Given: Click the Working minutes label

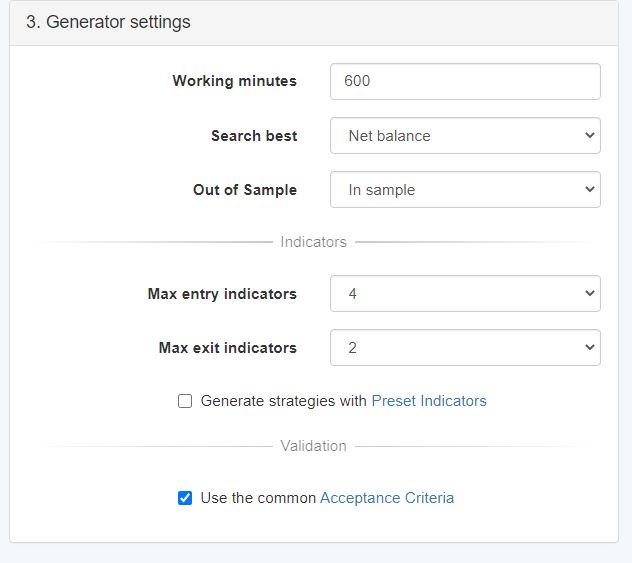Looking at the screenshot, I should (235, 81).
